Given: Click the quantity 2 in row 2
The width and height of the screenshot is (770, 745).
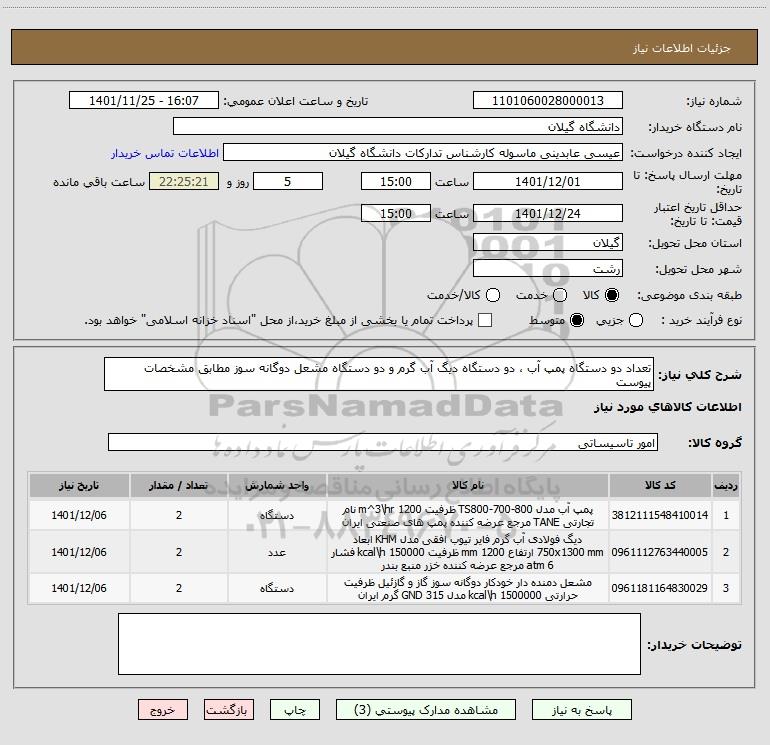Looking at the screenshot, I should click(179, 552).
